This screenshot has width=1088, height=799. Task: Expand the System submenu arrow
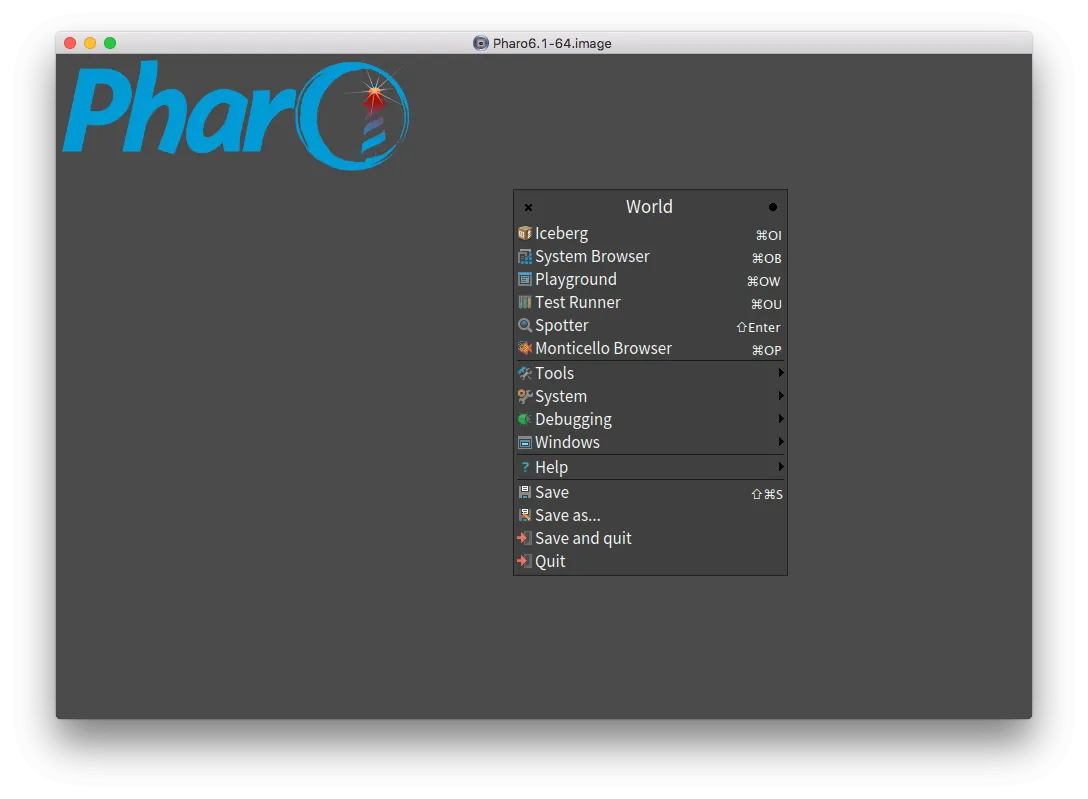(781, 396)
